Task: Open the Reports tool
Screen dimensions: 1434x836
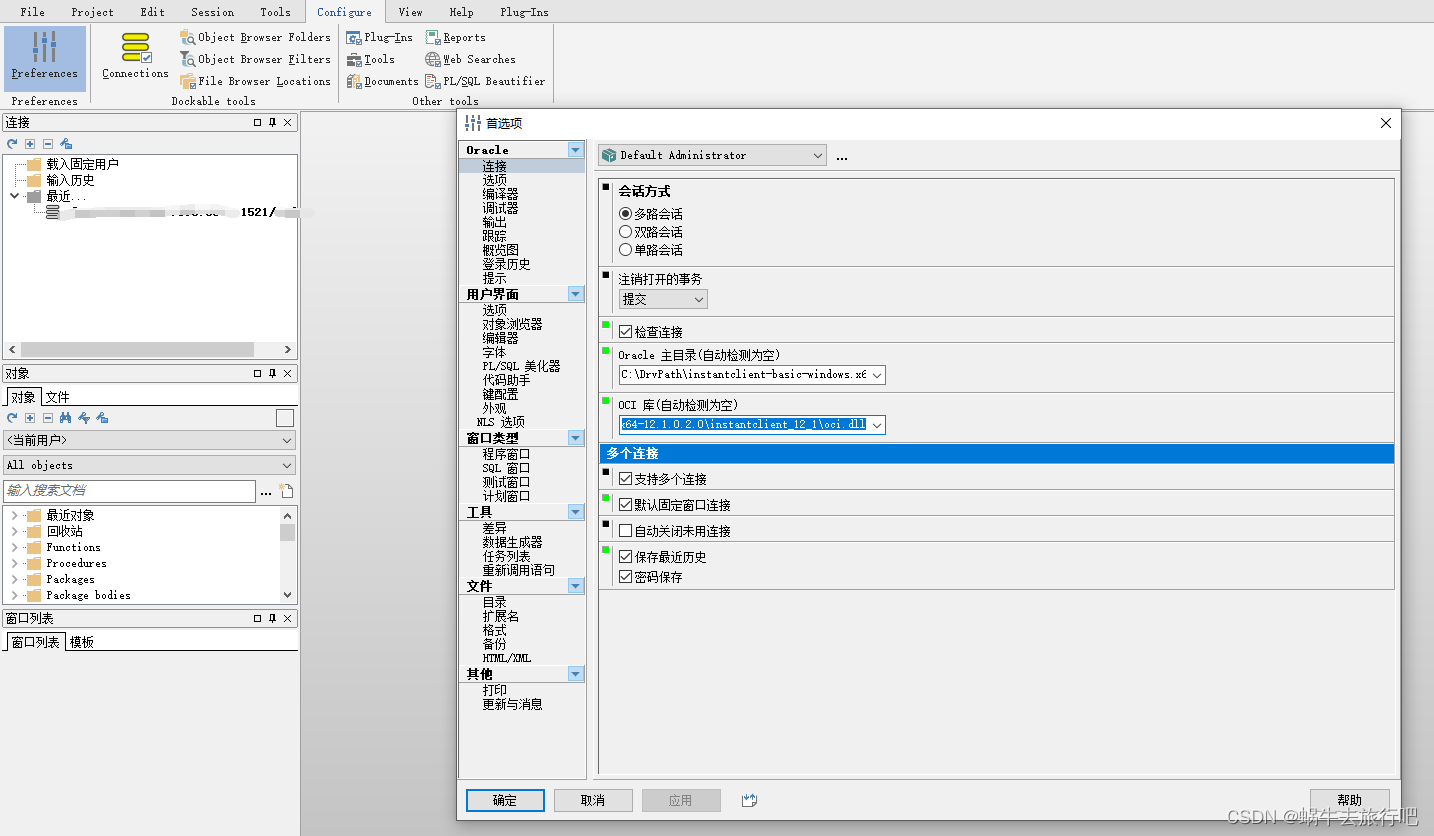Action: 456,37
